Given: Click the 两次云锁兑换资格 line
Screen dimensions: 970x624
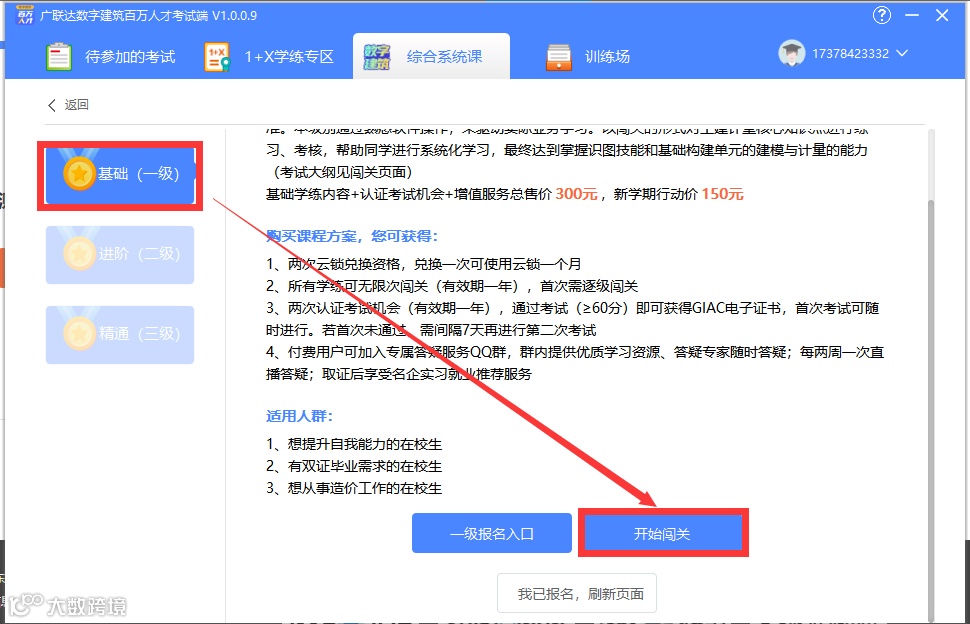Looking at the screenshot, I should [424, 264].
